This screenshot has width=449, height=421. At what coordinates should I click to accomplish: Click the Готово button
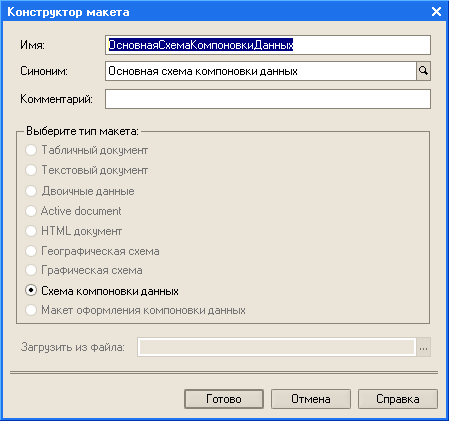coord(224,399)
